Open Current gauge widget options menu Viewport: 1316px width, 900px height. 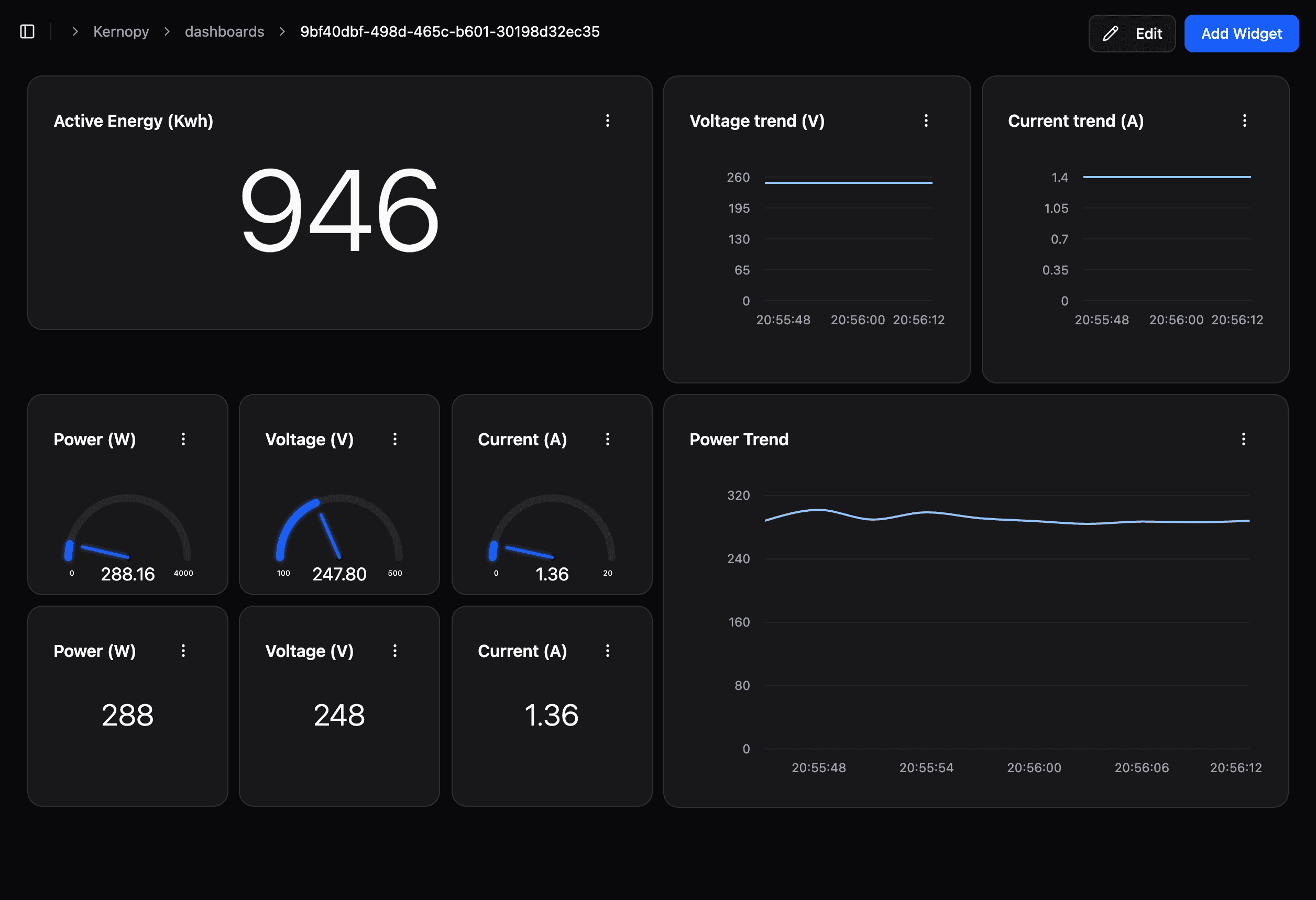pos(608,439)
